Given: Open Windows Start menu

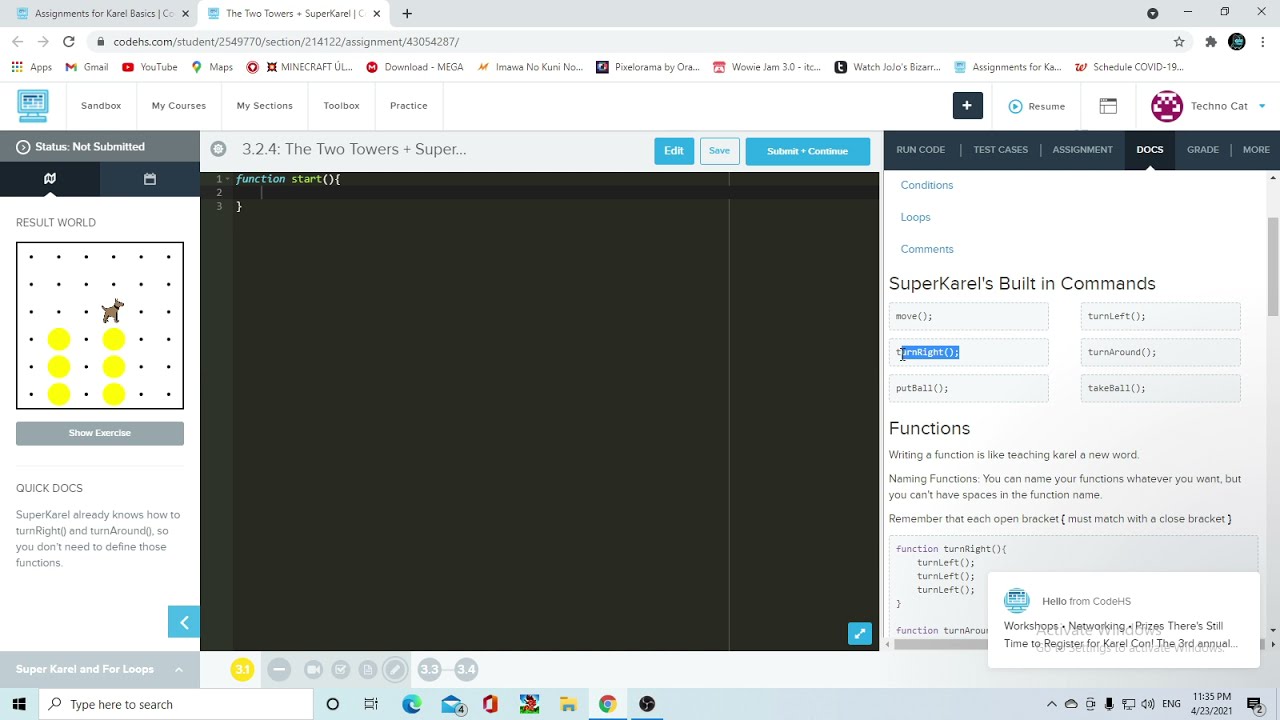Looking at the screenshot, I should point(19,704).
